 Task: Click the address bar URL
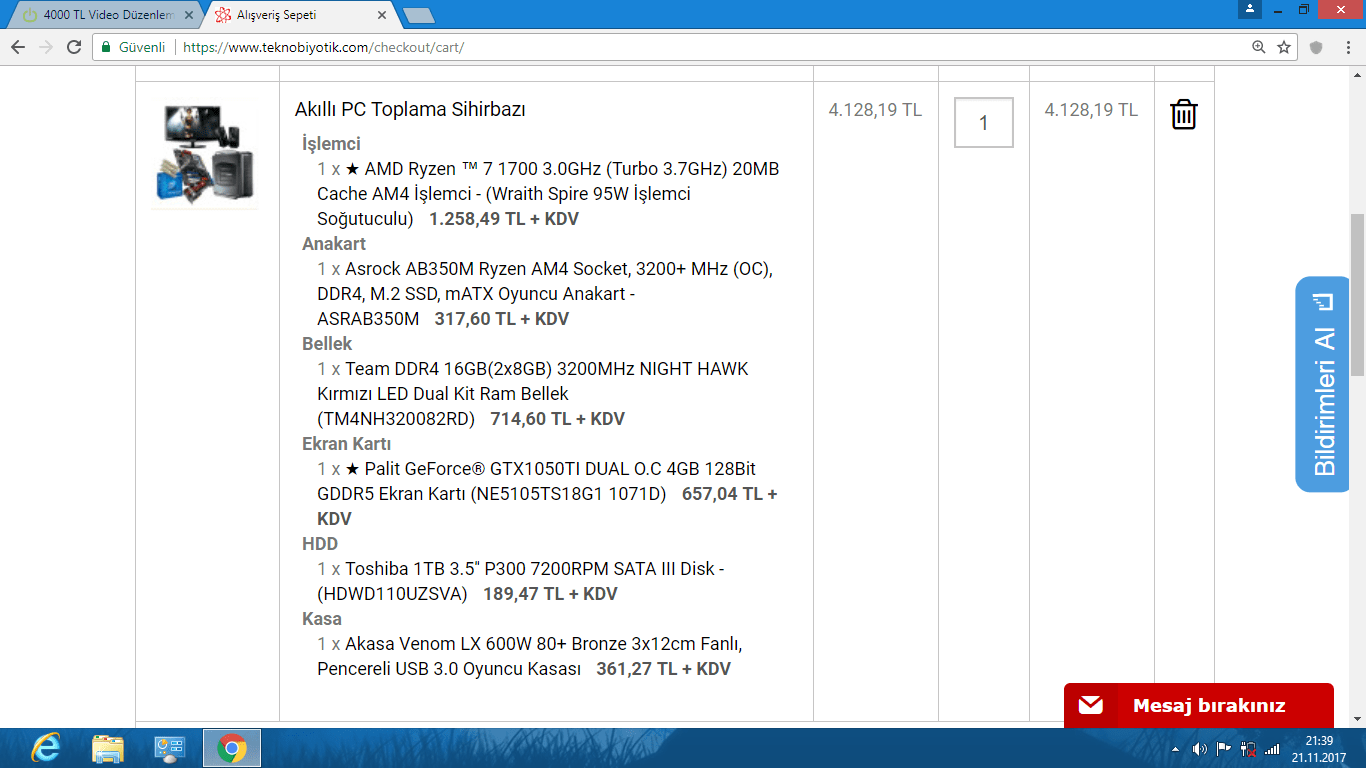tap(324, 47)
